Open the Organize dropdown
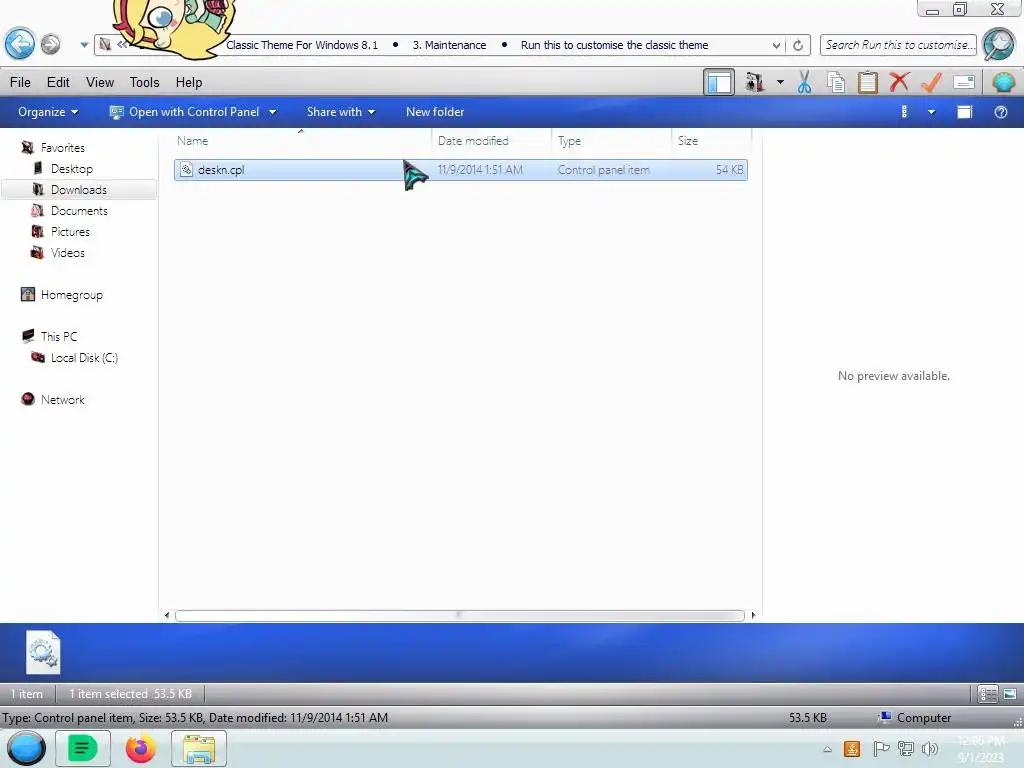This screenshot has height=768, width=1024. (x=48, y=112)
